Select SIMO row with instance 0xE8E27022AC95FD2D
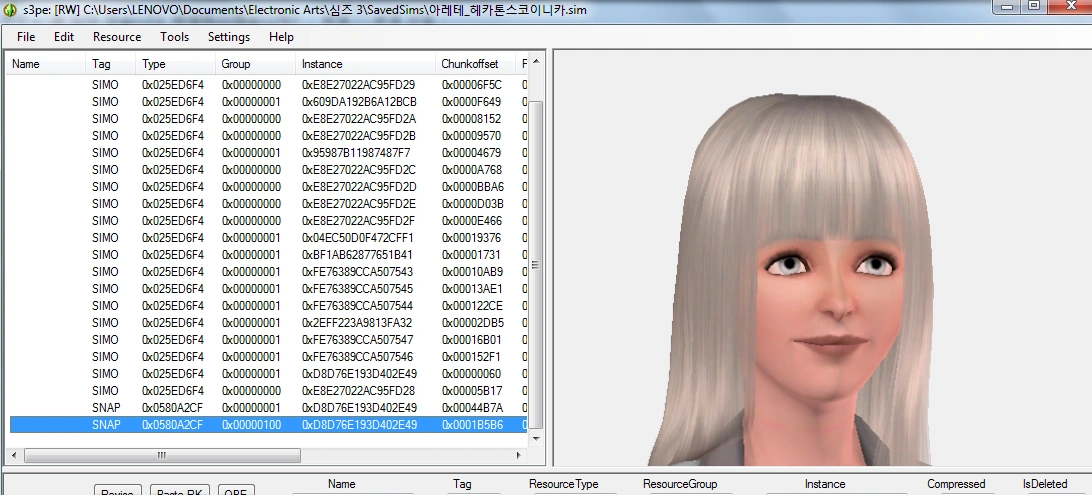The height and width of the screenshot is (495, 1092). pyautogui.click(x=268, y=187)
